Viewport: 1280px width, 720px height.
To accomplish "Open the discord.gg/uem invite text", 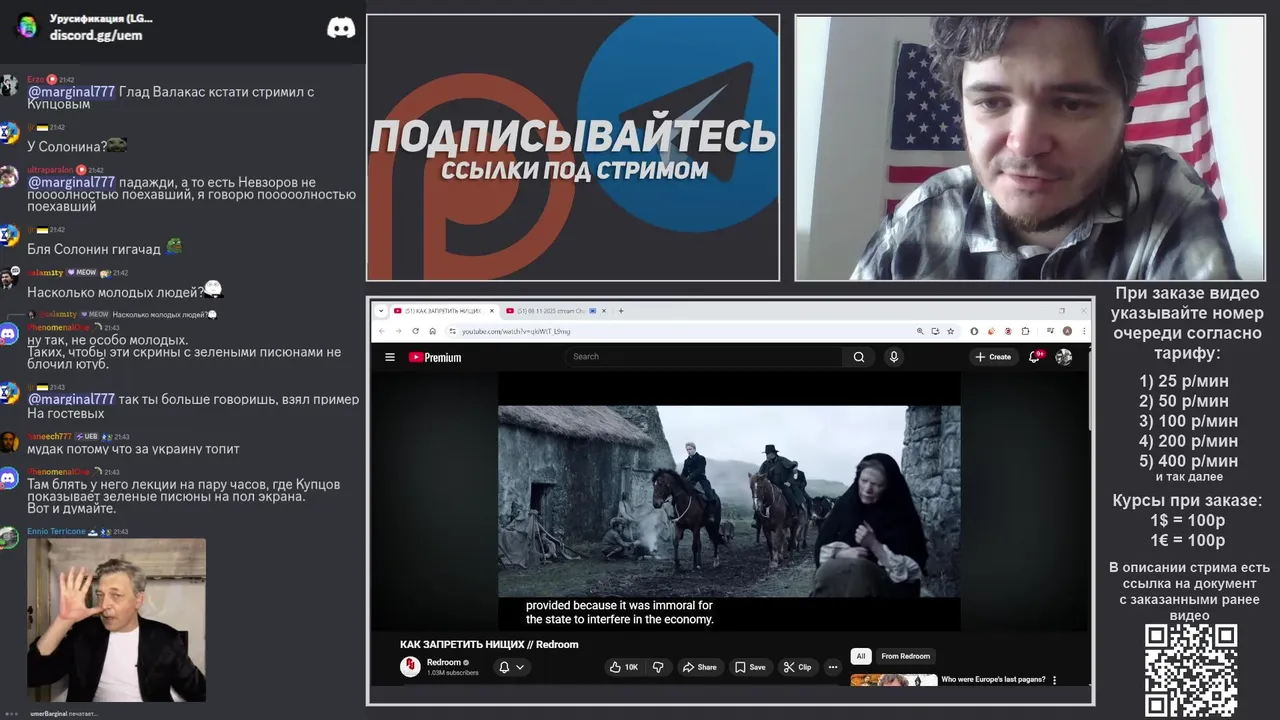I will coord(96,36).
